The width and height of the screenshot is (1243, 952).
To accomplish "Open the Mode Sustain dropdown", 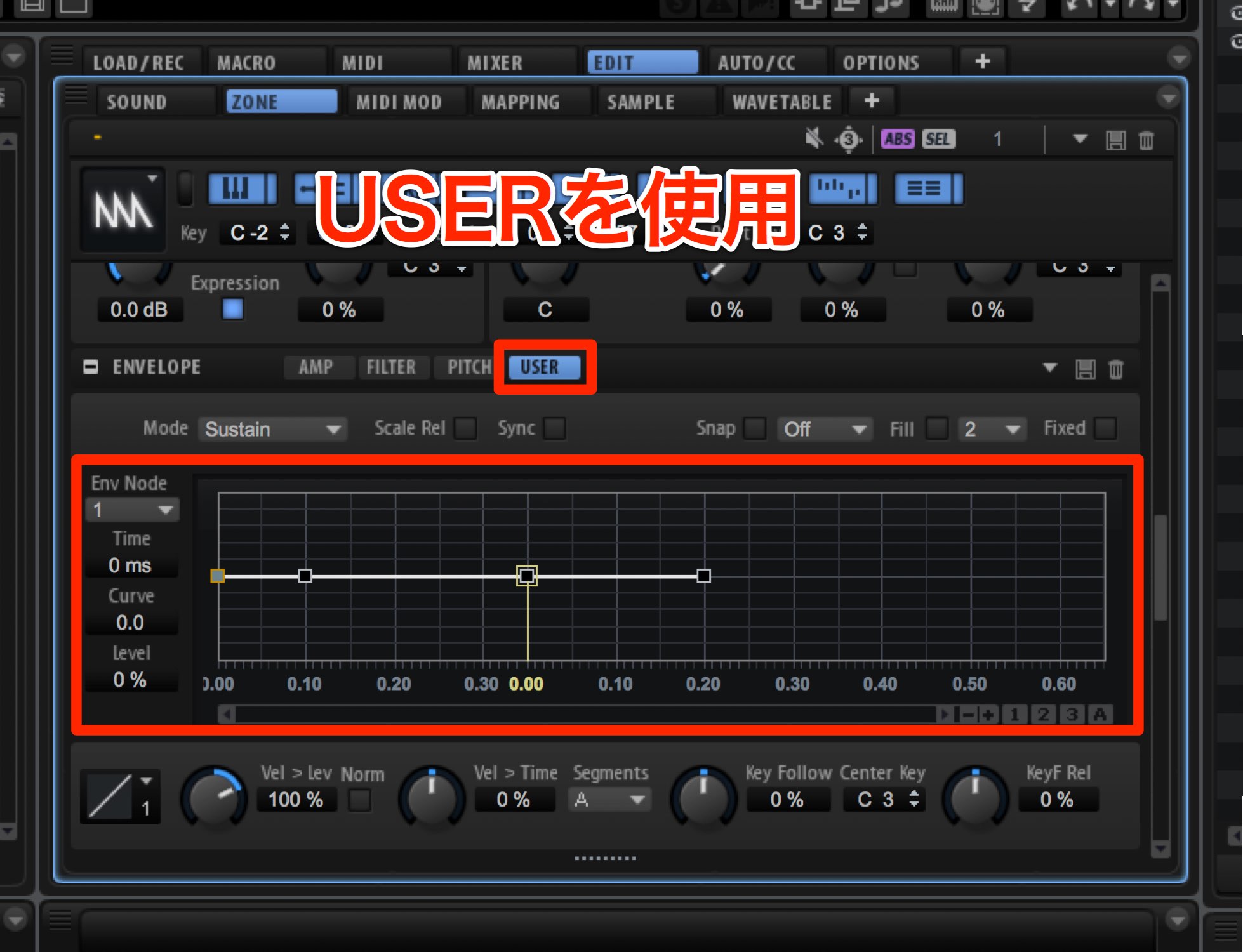I will [272, 429].
